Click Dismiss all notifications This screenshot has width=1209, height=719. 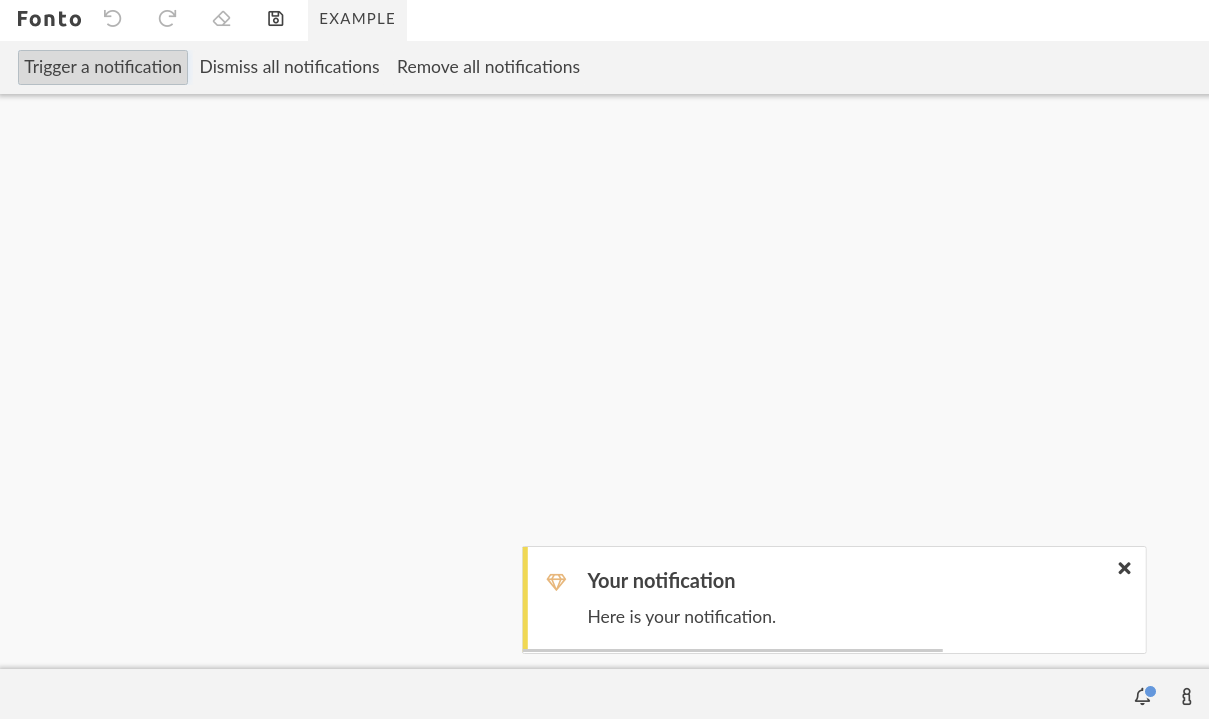point(289,67)
